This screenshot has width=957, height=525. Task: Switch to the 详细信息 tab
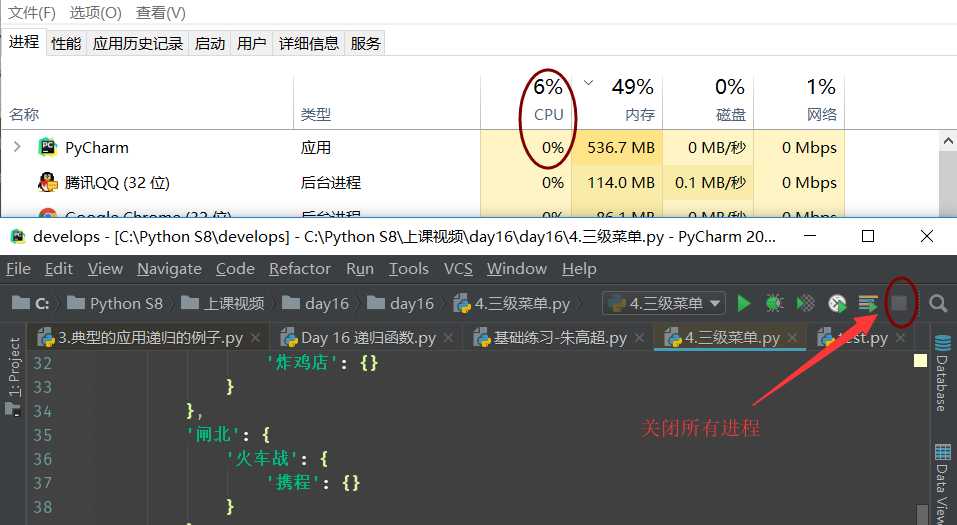309,43
